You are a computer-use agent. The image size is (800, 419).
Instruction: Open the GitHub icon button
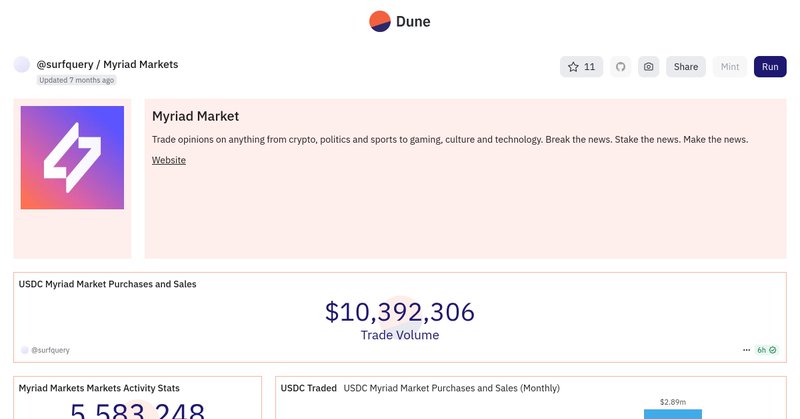[x=620, y=67]
